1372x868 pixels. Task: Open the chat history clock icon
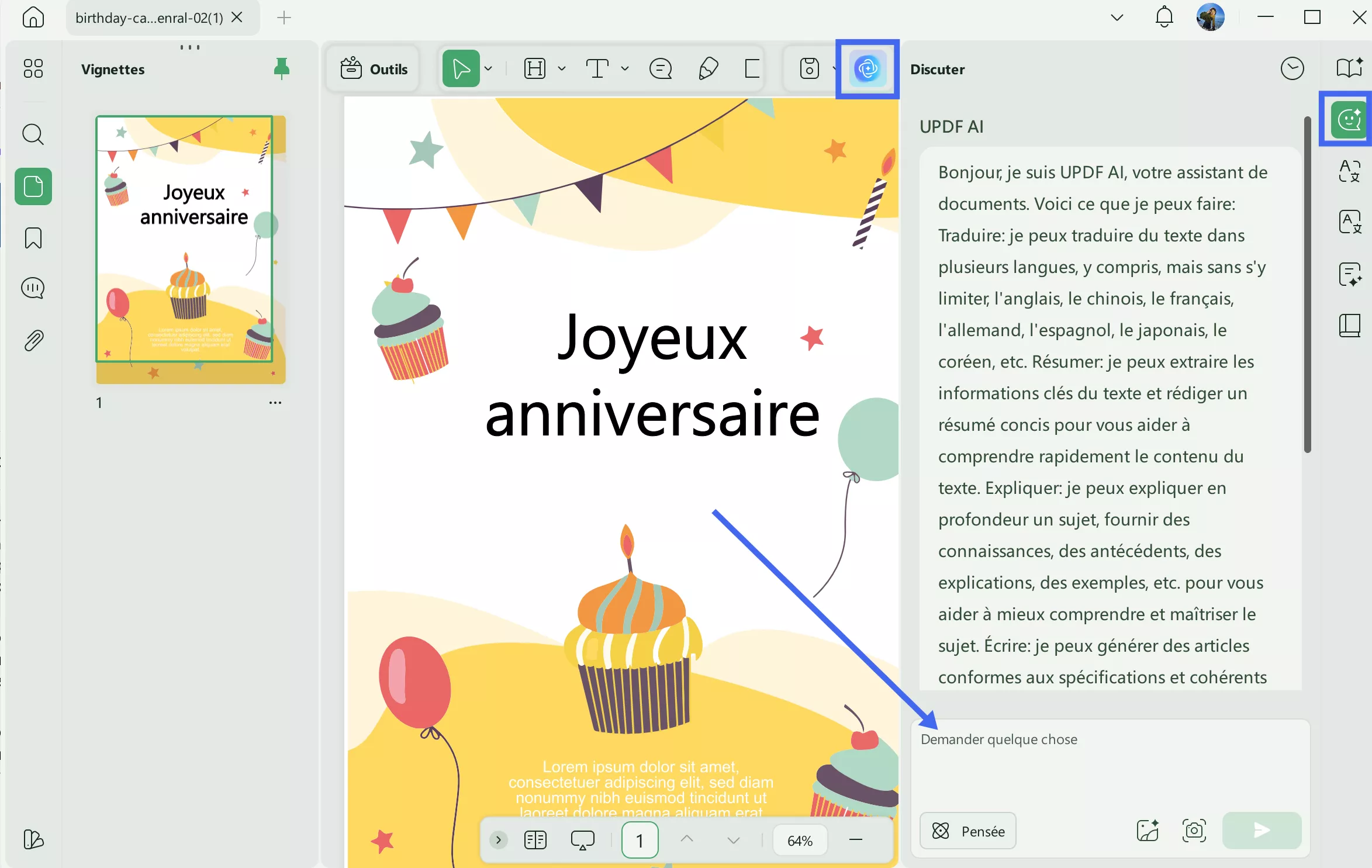point(1292,69)
